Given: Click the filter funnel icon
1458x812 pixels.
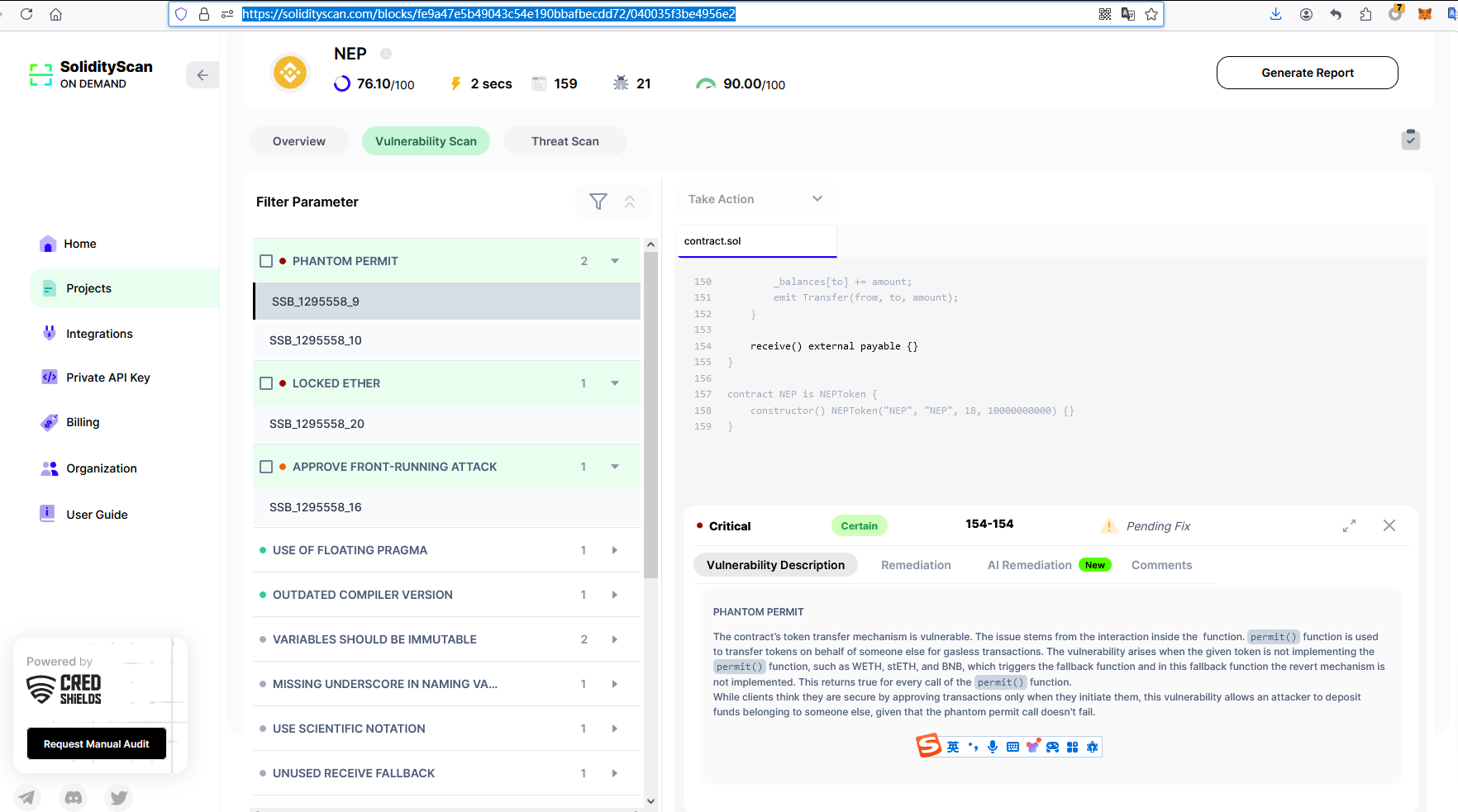Looking at the screenshot, I should point(598,202).
